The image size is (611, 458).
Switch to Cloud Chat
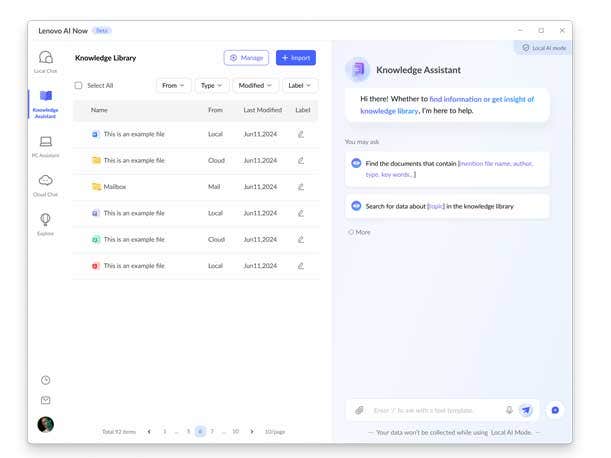46,184
